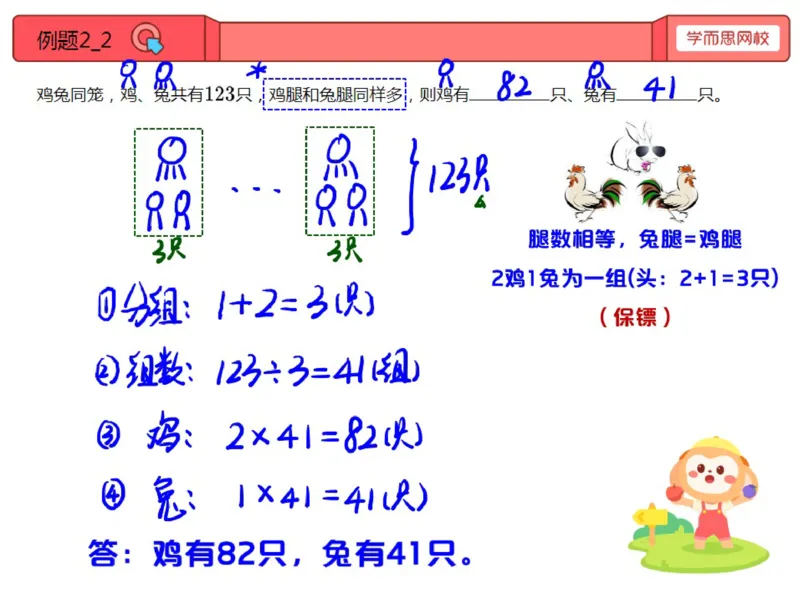Click the red text (保镖)
Image resolution: width=800 pixels, height=600 pixels.
635,317
